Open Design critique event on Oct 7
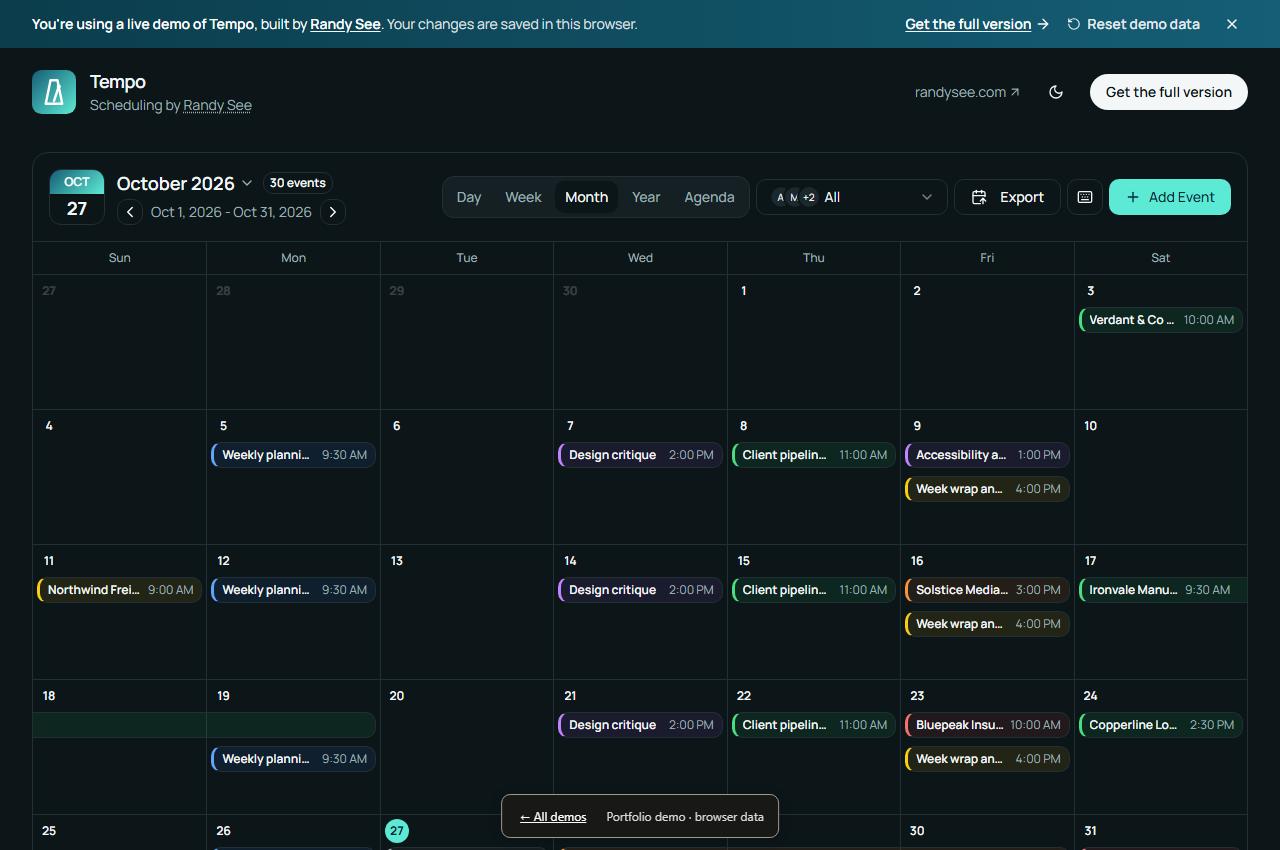 tap(640, 455)
